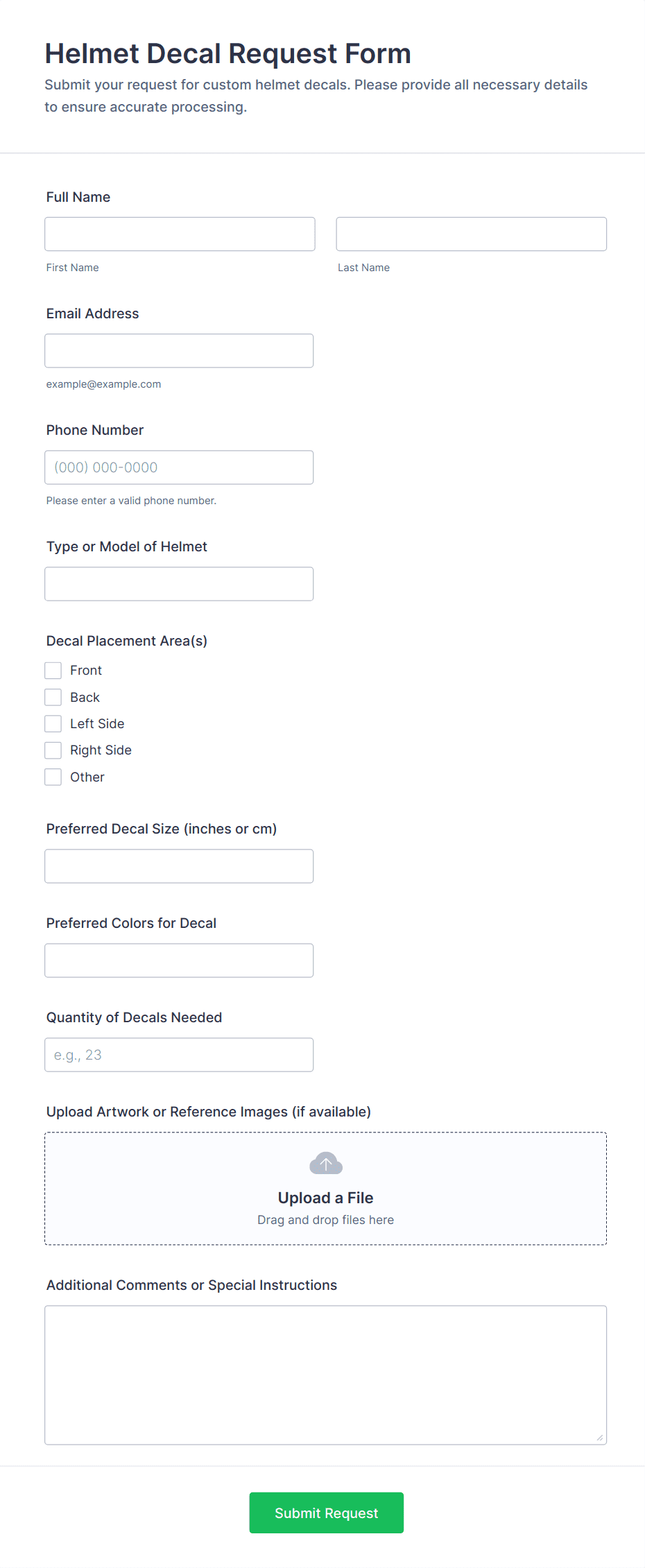Screen dimensions: 645x1568
Task: Enable the Other placement checkbox
Action: (x=53, y=777)
